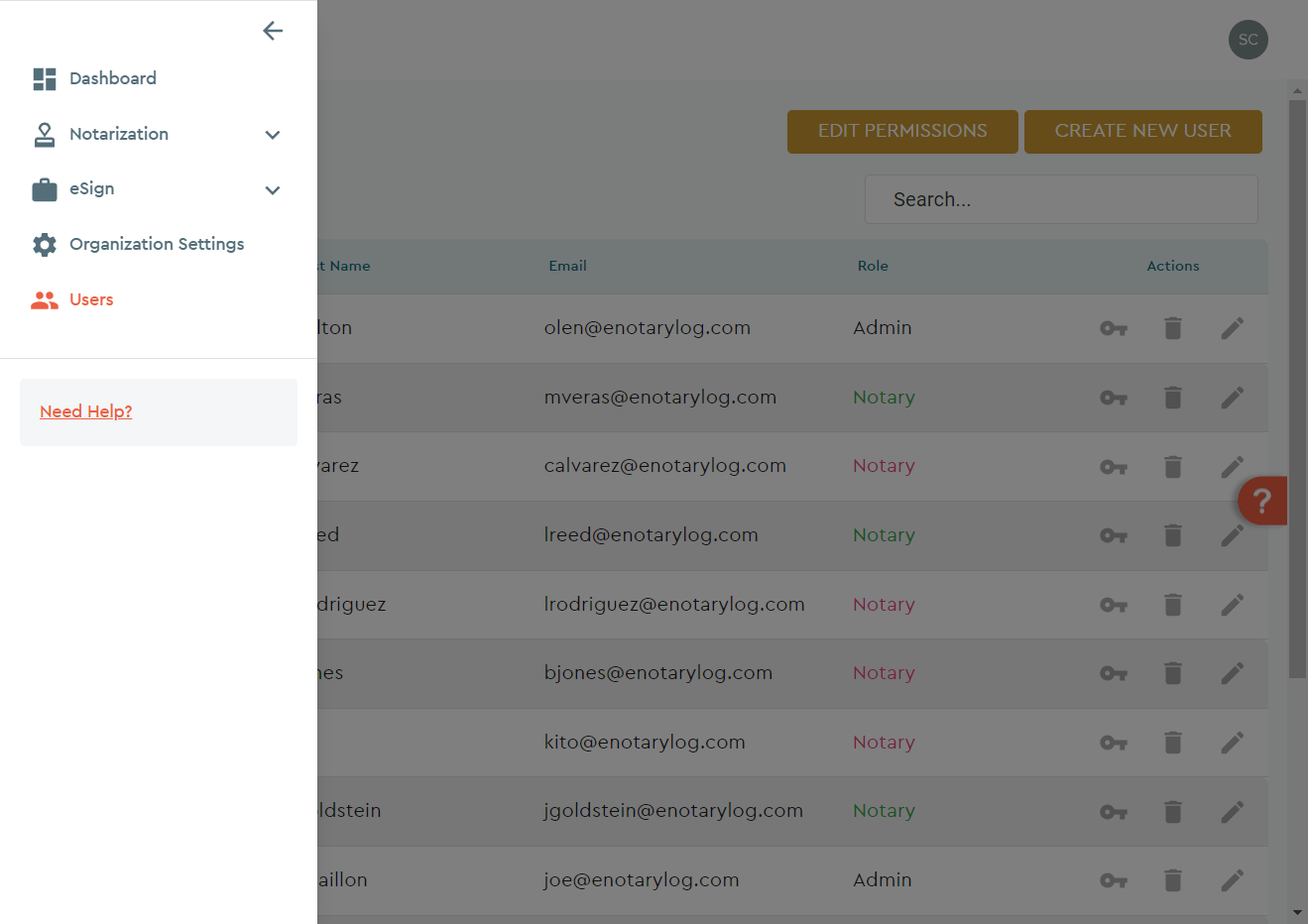Click key icon for calvarez@enotarylog.com
The image size is (1308, 924).
(x=1114, y=466)
